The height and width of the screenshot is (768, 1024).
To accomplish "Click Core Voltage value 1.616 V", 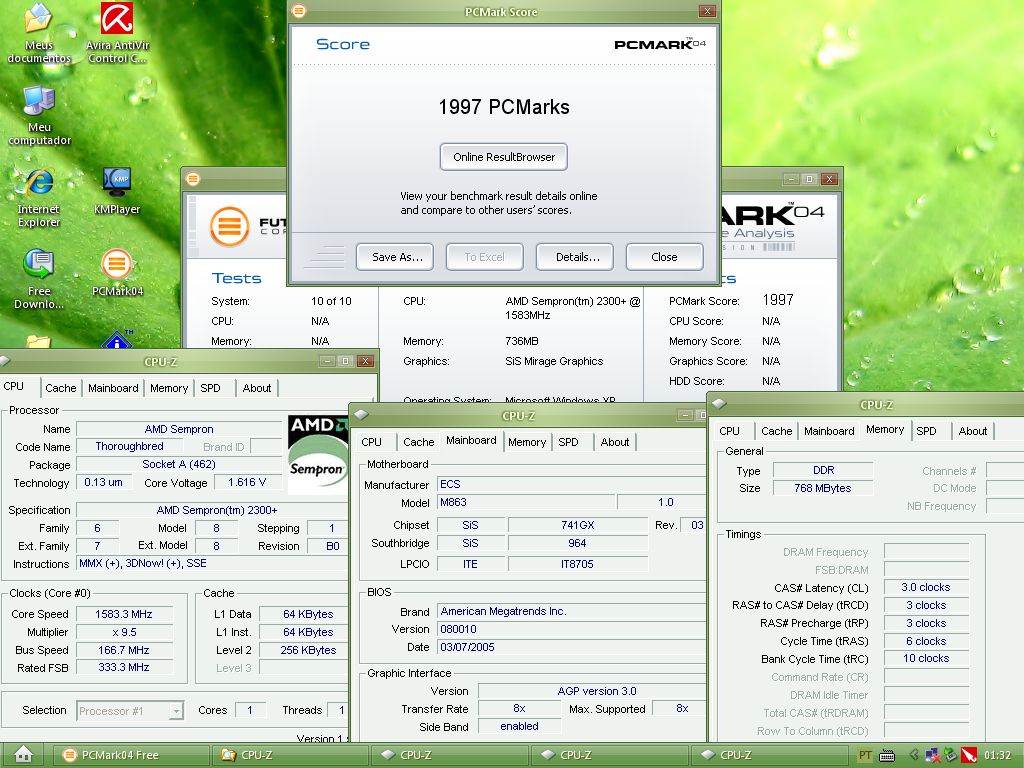I will tap(247, 483).
